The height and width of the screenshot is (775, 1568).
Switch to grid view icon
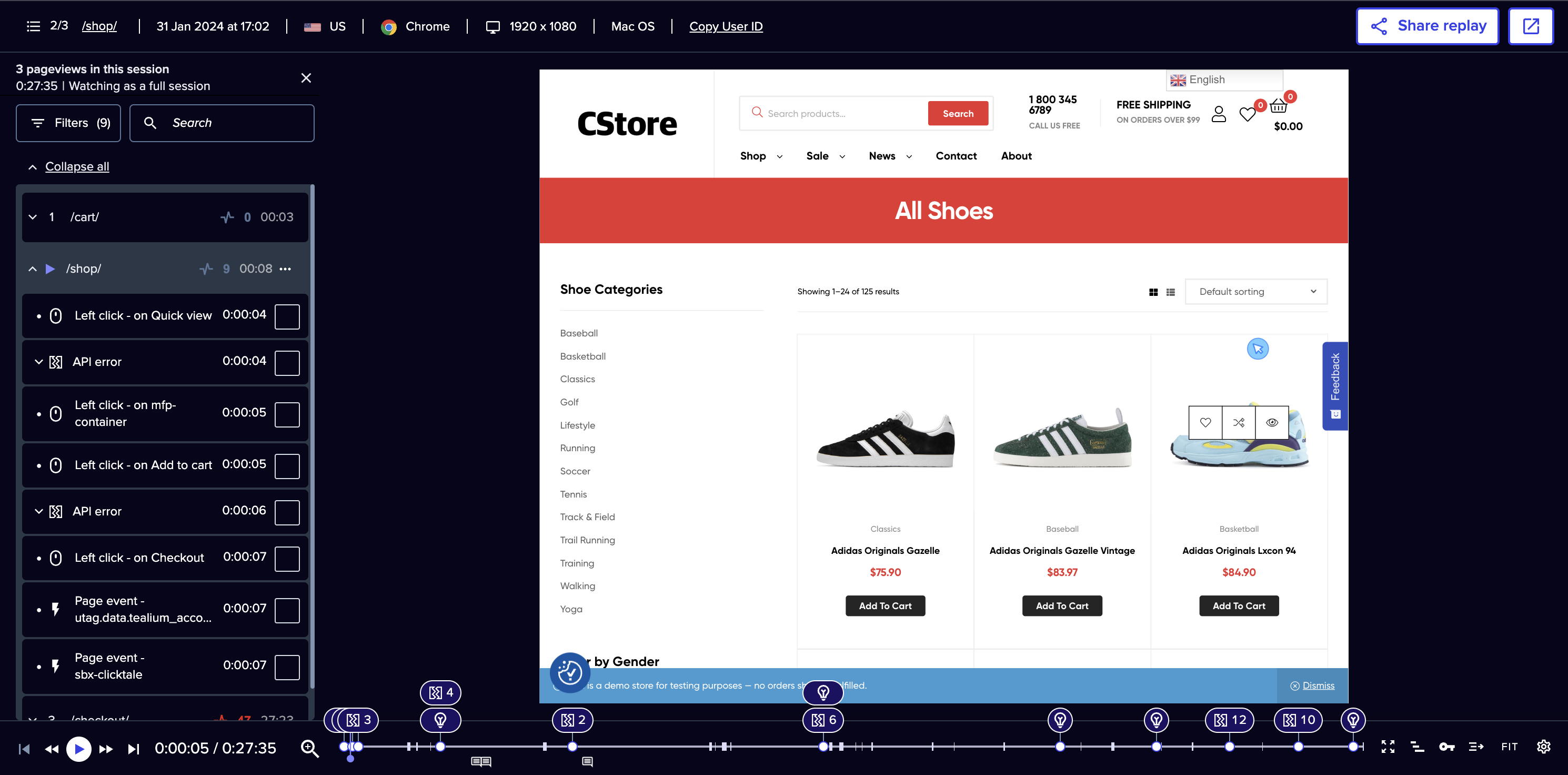point(1153,292)
